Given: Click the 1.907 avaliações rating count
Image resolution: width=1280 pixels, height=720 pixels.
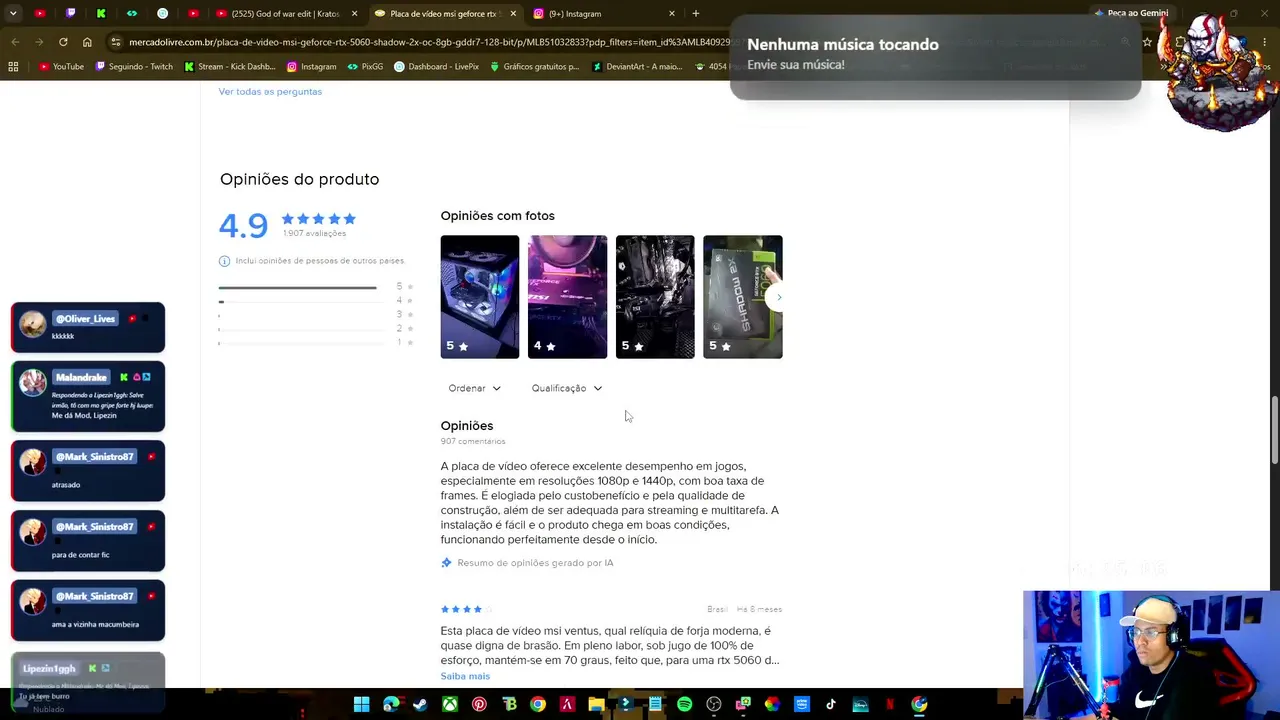Looking at the screenshot, I should pos(314,234).
